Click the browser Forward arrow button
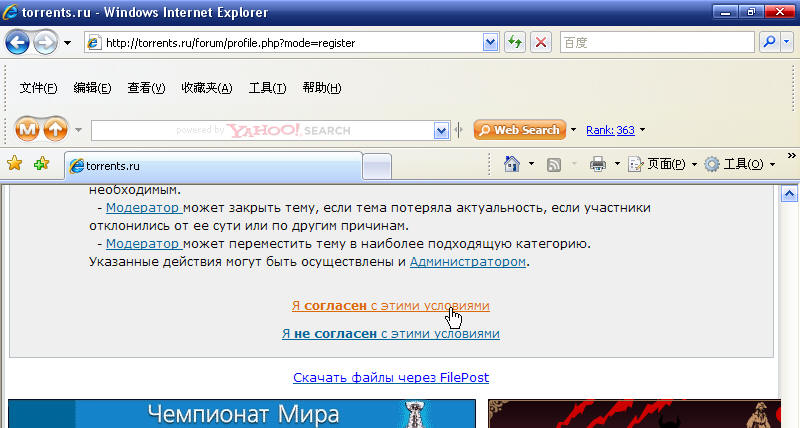Image resolution: width=800 pixels, height=428 pixels. coord(45,43)
